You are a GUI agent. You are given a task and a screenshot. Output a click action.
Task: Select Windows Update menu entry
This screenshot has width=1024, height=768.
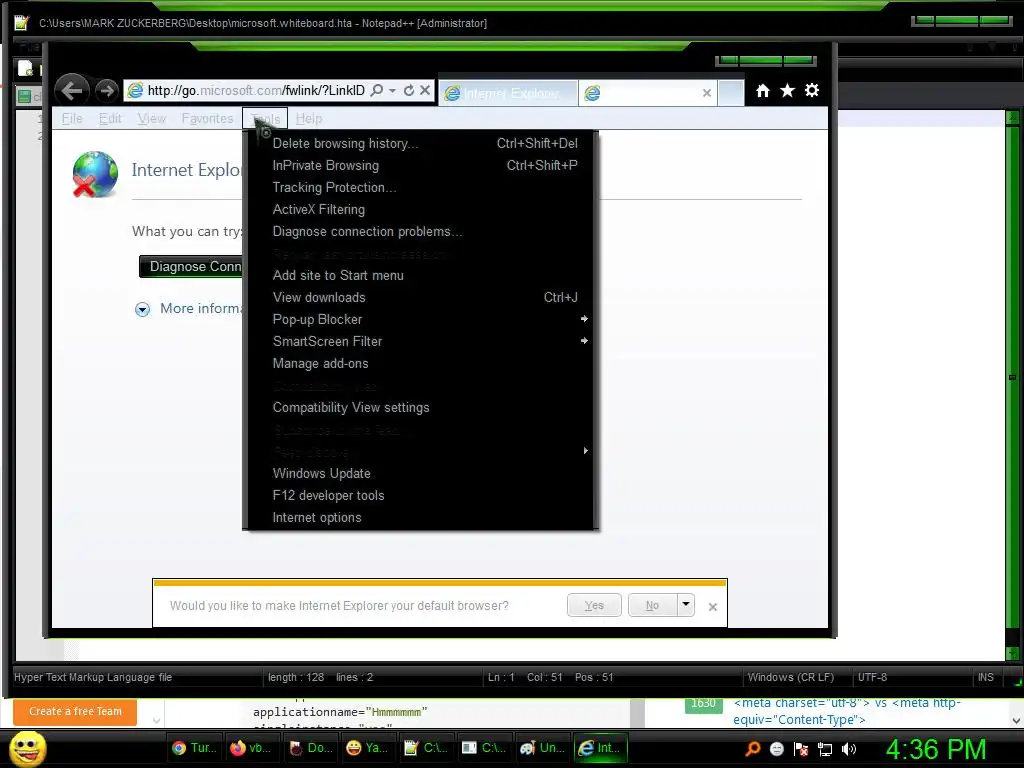421,473
